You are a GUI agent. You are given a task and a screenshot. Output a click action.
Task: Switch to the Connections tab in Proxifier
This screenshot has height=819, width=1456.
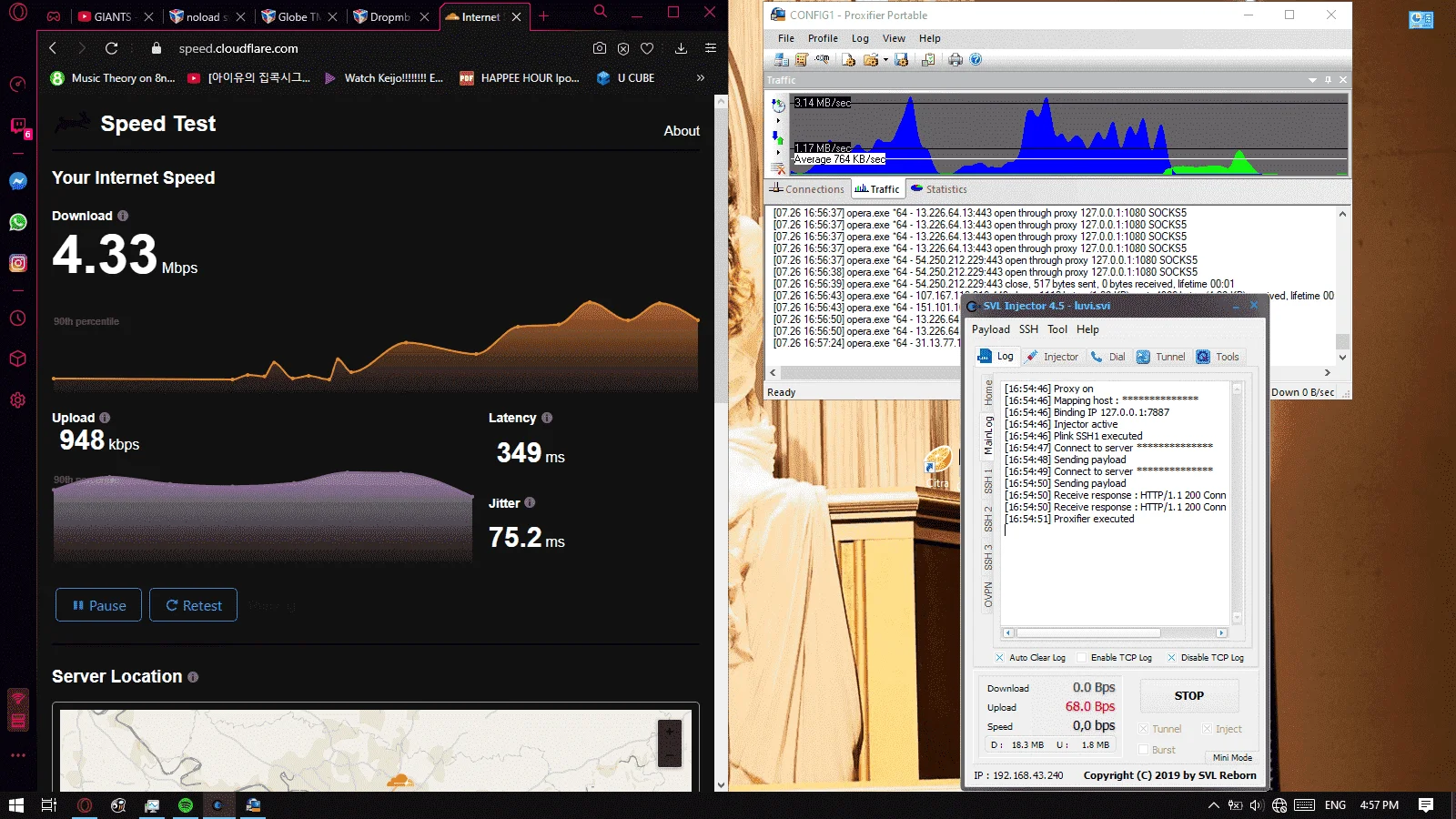coord(807,189)
